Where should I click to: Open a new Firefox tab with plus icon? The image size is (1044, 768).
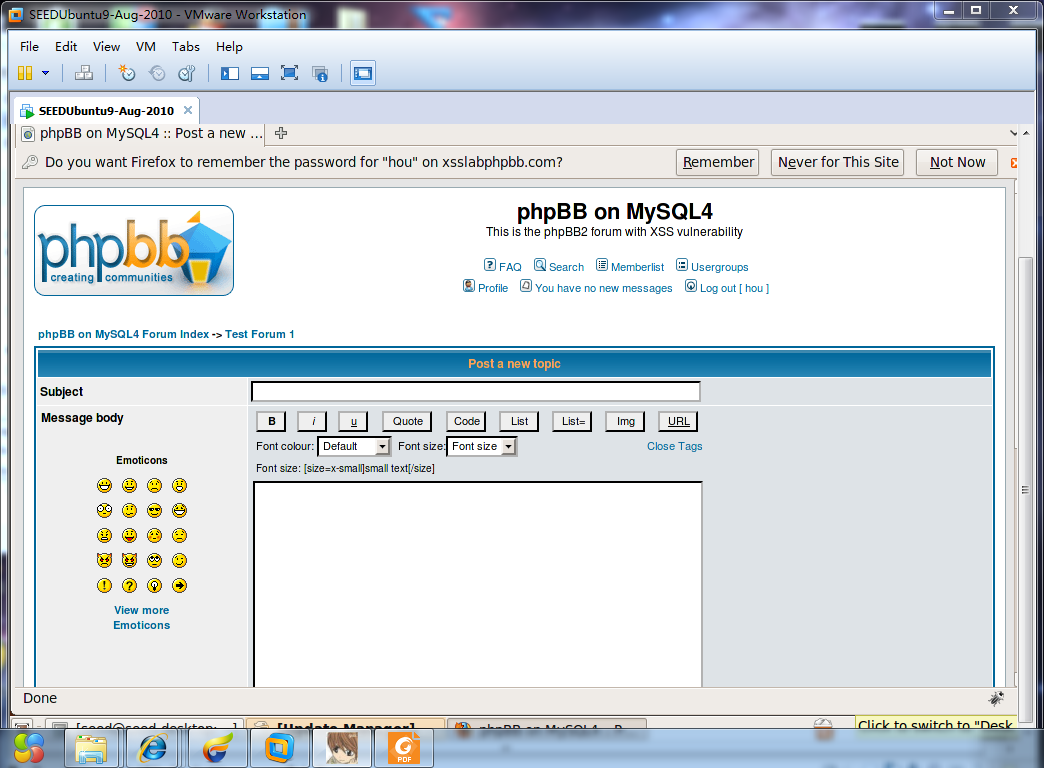tap(281, 133)
